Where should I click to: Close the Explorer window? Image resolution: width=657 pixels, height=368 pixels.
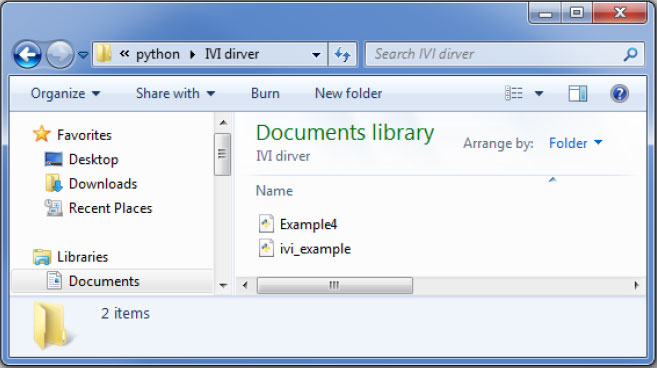(620, 13)
